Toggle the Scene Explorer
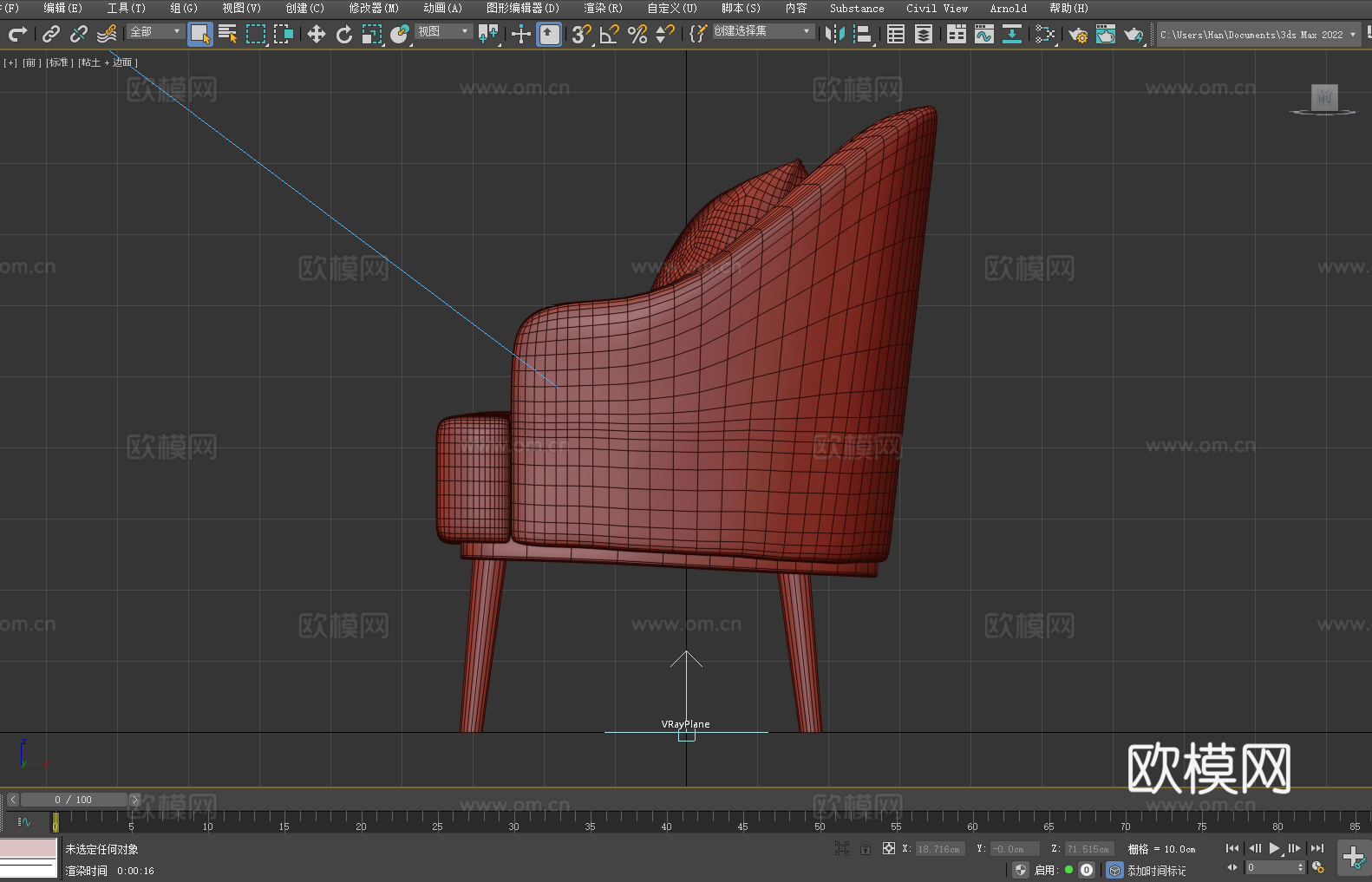1372x882 pixels. click(896, 34)
